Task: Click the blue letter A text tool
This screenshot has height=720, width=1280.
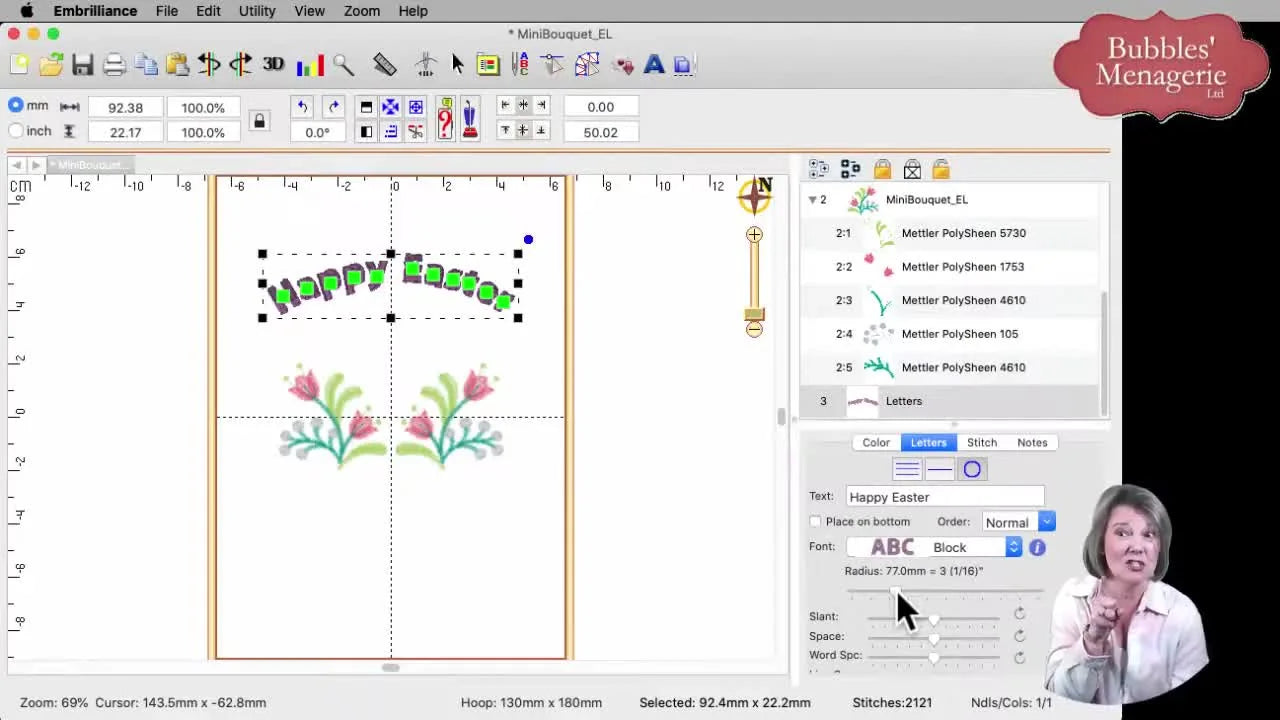Action: pos(654,65)
